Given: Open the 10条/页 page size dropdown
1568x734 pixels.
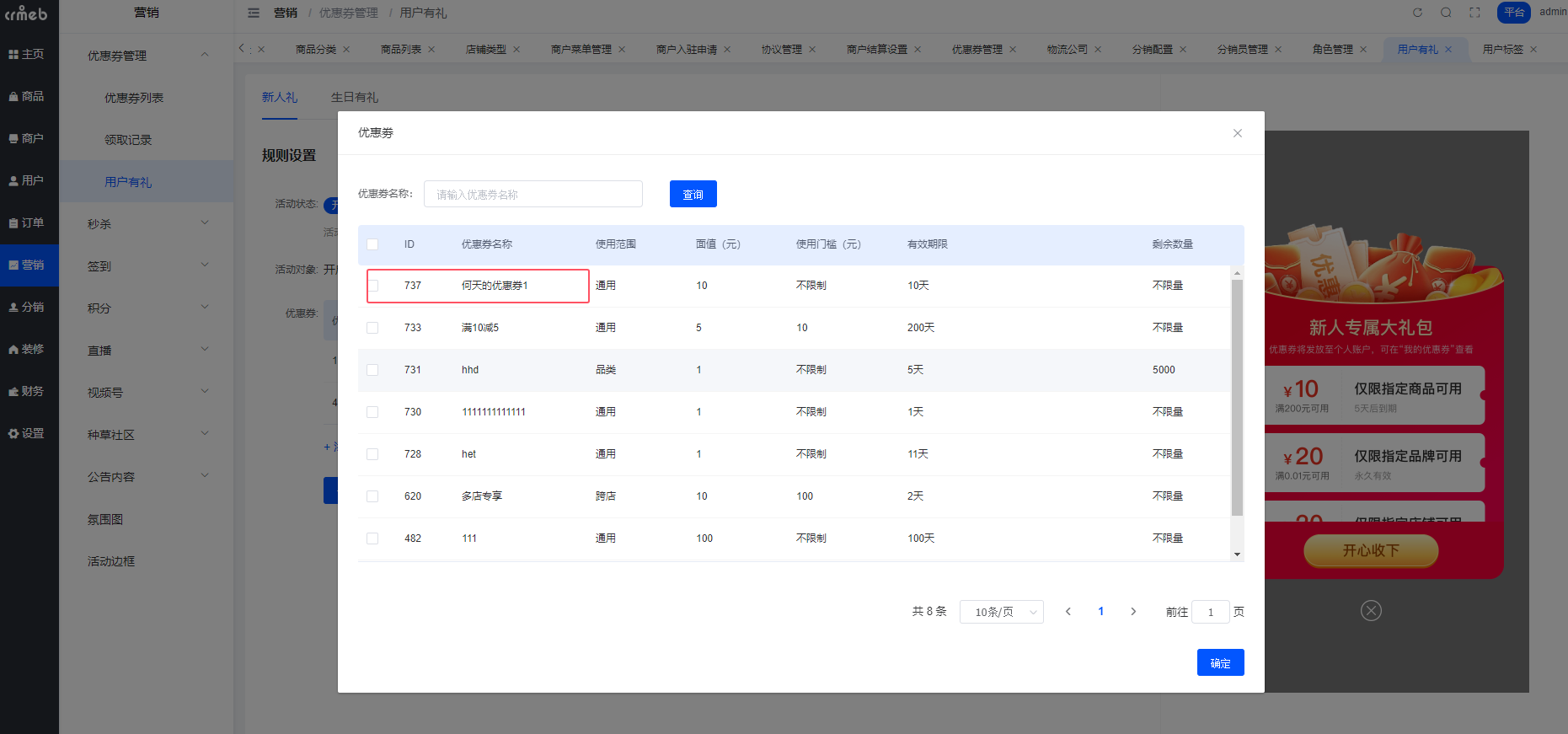Looking at the screenshot, I should [1002, 612].
